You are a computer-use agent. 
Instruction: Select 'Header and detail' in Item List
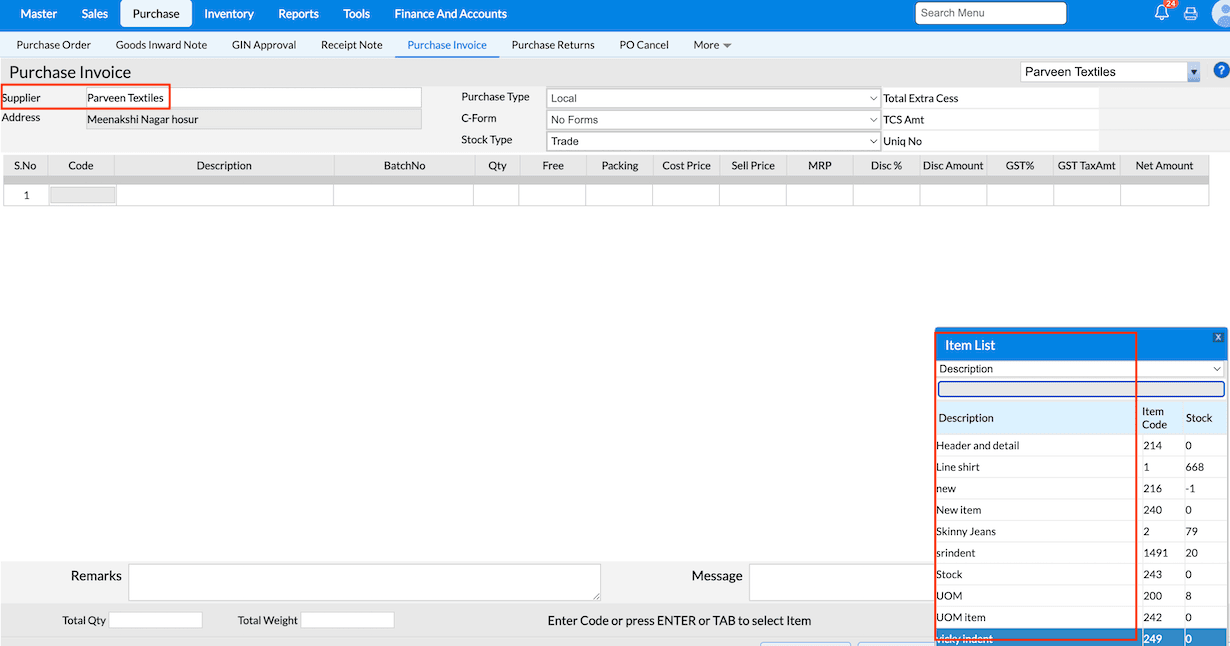click(1081, 446)
